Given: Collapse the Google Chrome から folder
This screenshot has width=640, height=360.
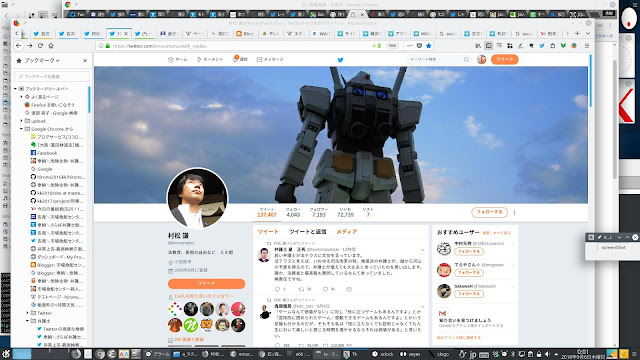Looking at the screenshot, I should pyautogui.click(x=22, y=129).
